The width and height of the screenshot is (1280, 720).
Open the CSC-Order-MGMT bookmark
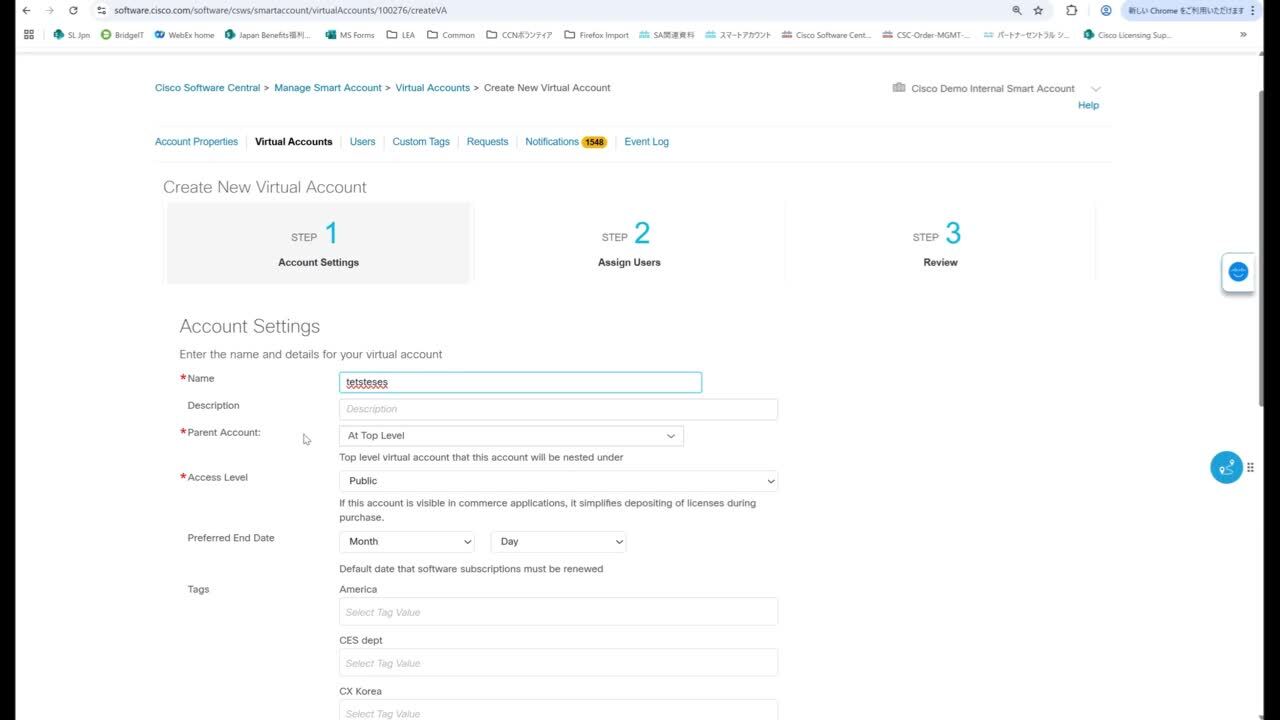coord(926,34)
